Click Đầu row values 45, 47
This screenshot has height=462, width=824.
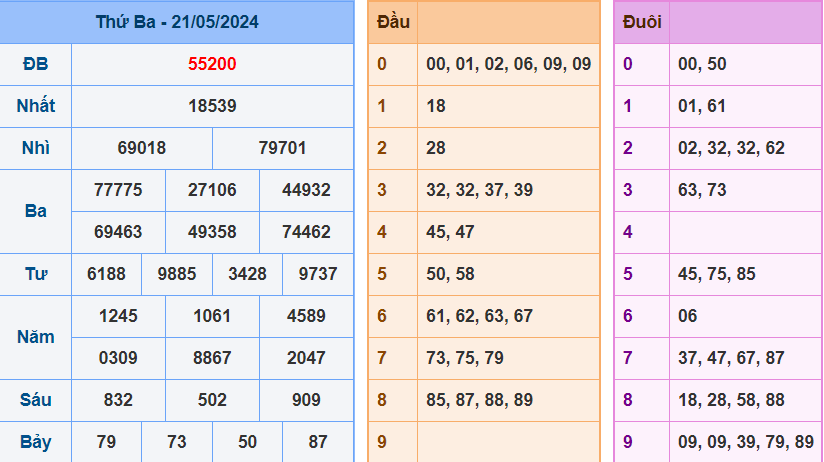click(450, 232)
